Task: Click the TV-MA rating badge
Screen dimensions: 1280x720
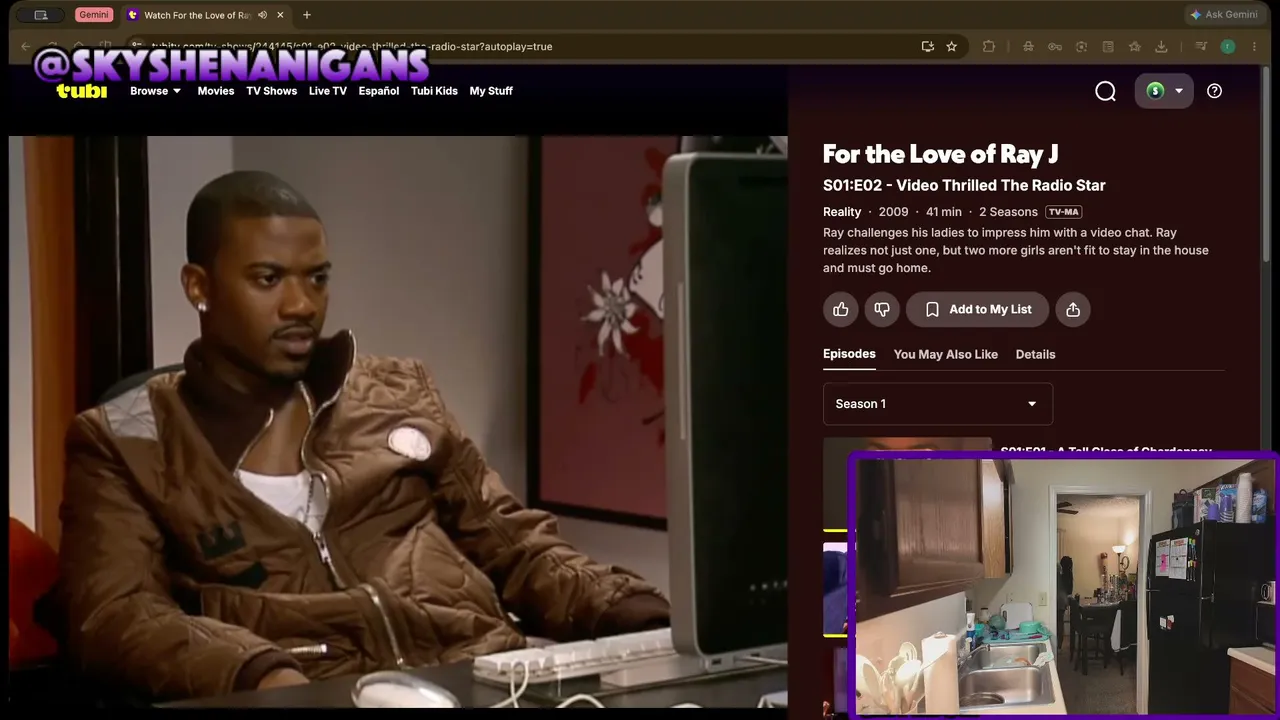Action: 1064,212
